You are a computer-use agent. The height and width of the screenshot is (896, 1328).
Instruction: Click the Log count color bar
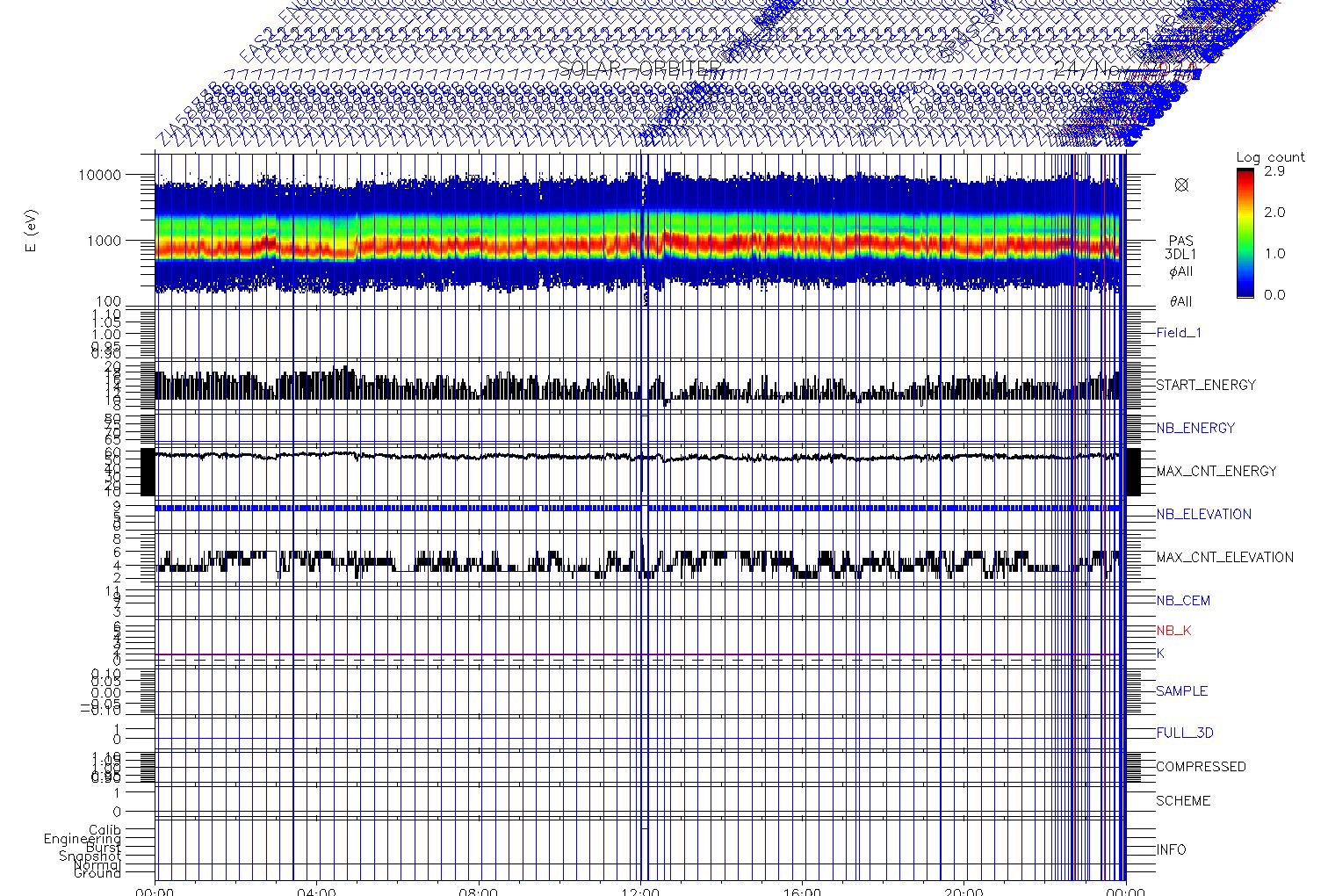coord(1245,233)
